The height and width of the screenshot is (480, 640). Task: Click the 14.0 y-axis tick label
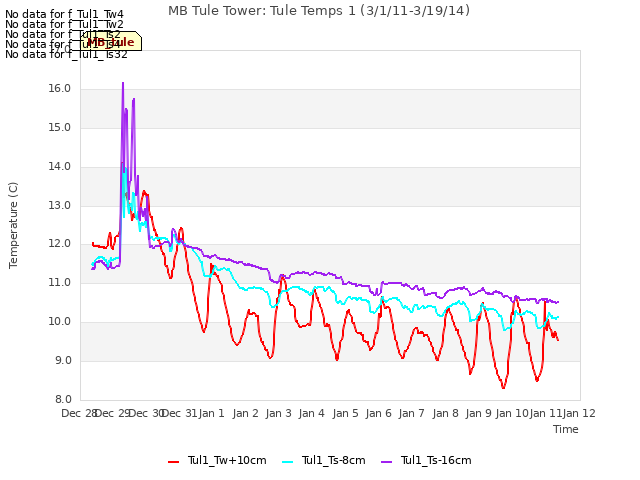(x=60, y=167)
